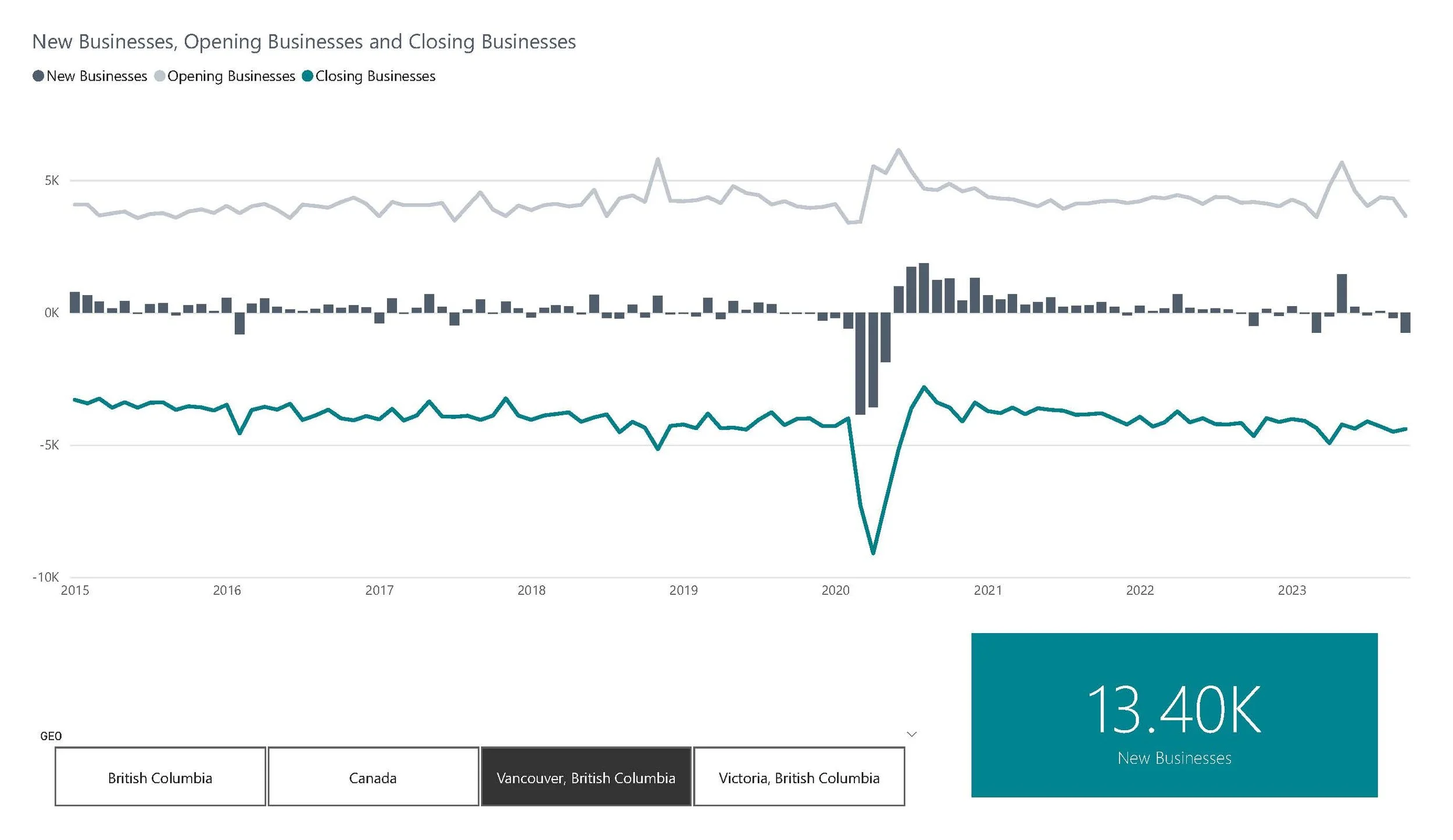Screen dimensions: 1453x840
Task: Click the Closing Businesses teal legend marker
Action: click(x=308, y=76)
